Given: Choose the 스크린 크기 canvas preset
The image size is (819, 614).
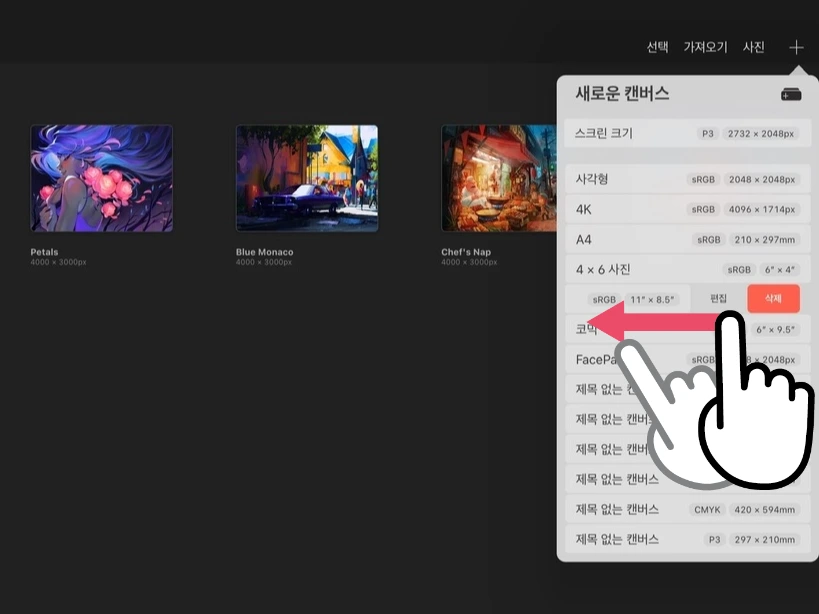Looking at the screenshot, I should (x=687, y=133).
